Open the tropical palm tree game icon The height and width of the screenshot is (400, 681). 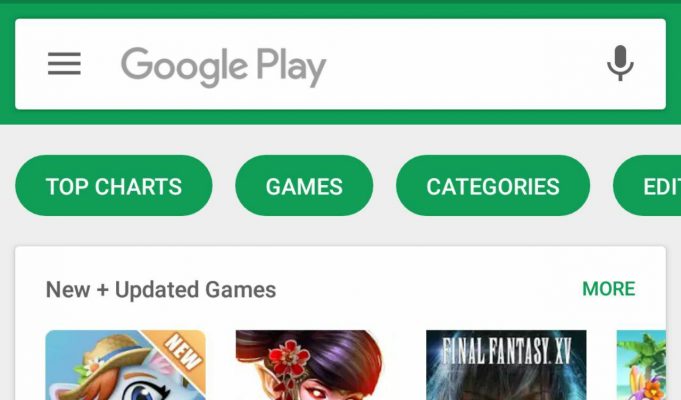coord(641,365)
